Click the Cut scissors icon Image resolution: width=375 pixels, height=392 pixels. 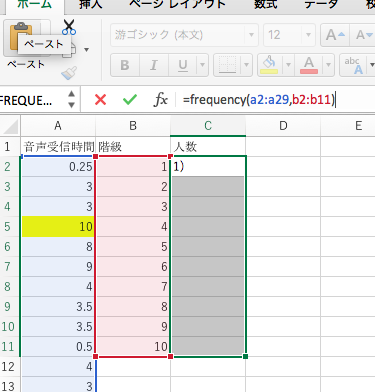click(x=69, y=27)
